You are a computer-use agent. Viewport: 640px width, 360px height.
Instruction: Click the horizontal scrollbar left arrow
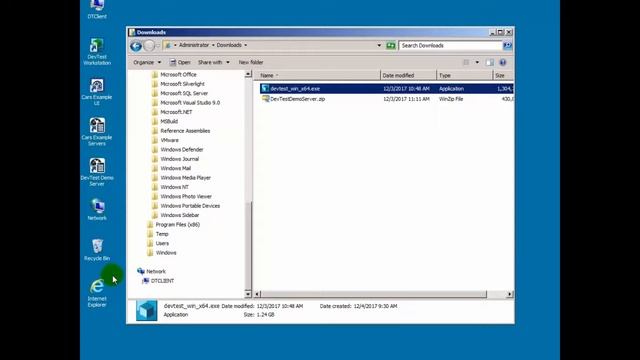(257, 294)
